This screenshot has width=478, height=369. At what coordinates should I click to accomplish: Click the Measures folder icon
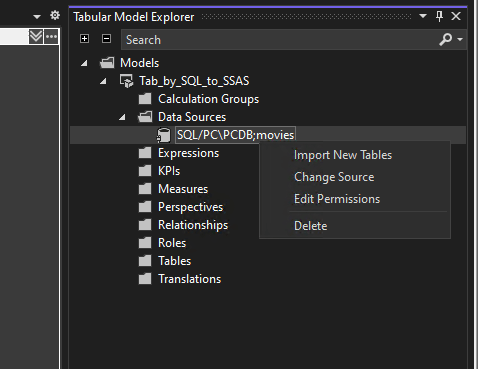point(145,189)
